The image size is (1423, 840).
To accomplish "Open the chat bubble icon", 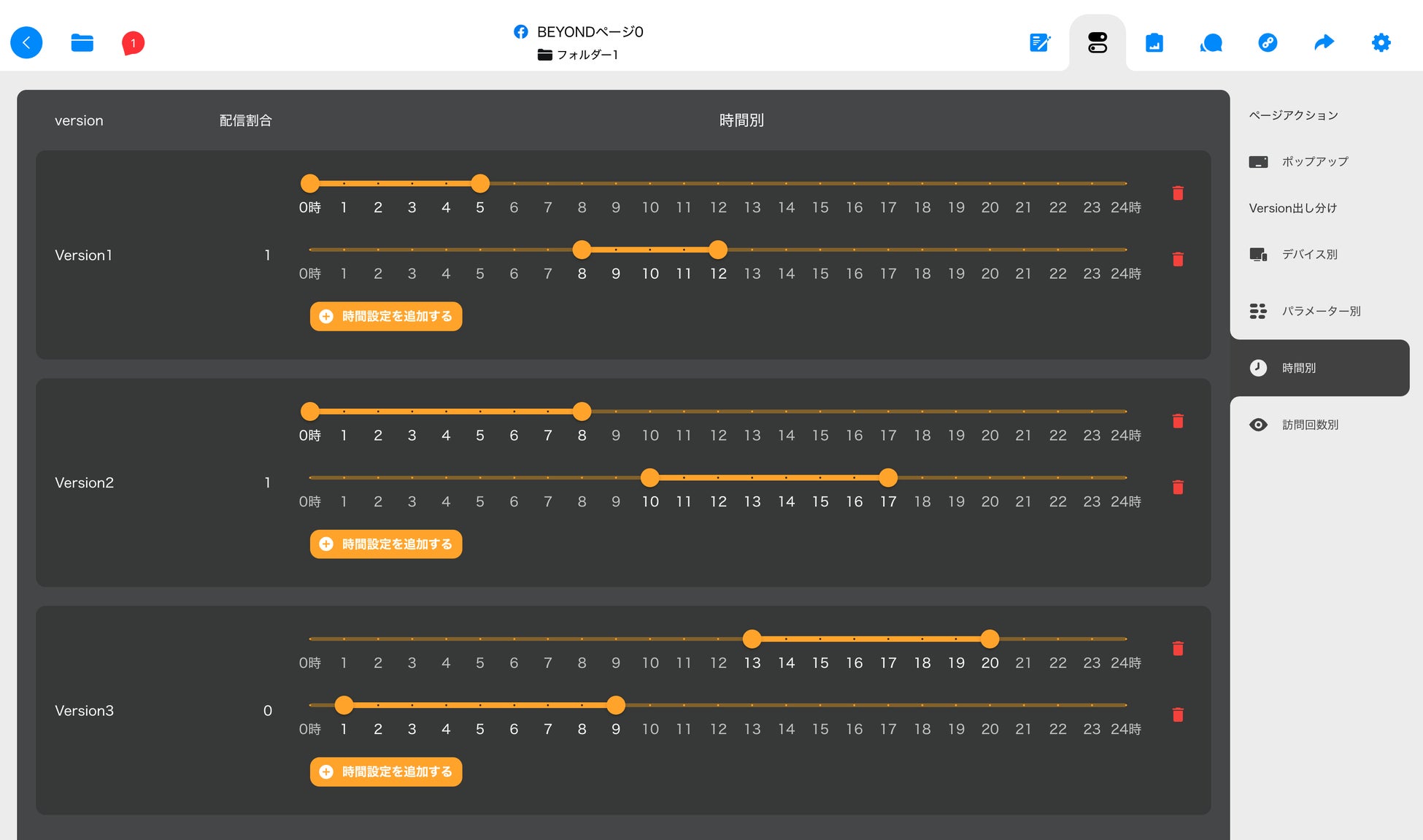I will click(x=1211, y=42).
